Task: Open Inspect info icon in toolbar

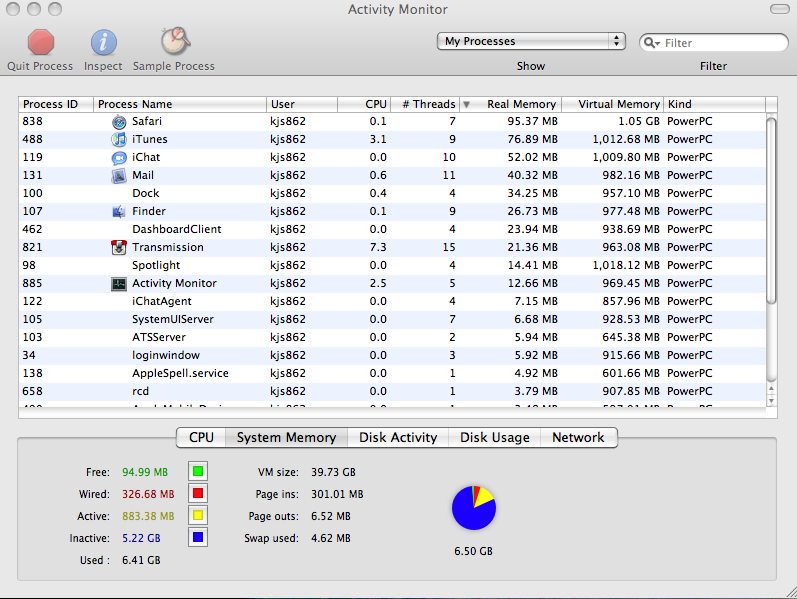Action: coord(104,42)
